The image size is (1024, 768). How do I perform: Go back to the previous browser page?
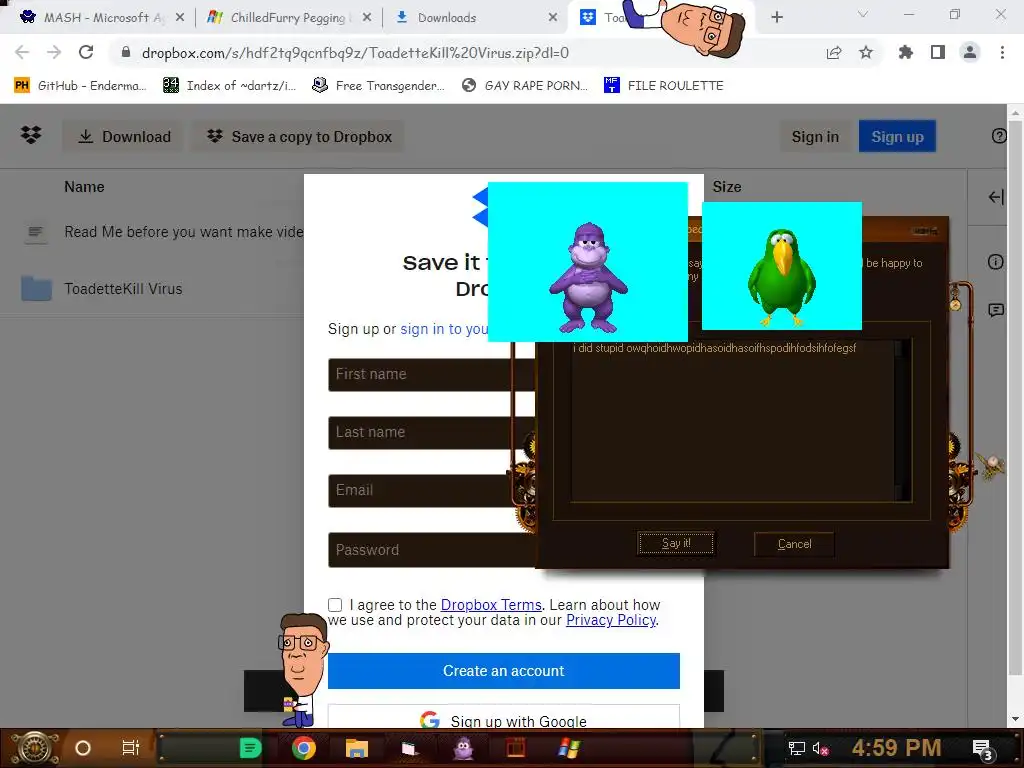point(22,52)
